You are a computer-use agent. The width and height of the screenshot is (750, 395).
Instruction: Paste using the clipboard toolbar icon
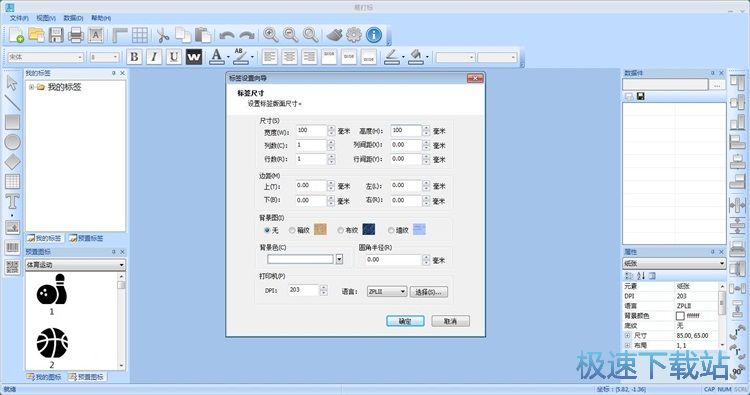point(203,35)
